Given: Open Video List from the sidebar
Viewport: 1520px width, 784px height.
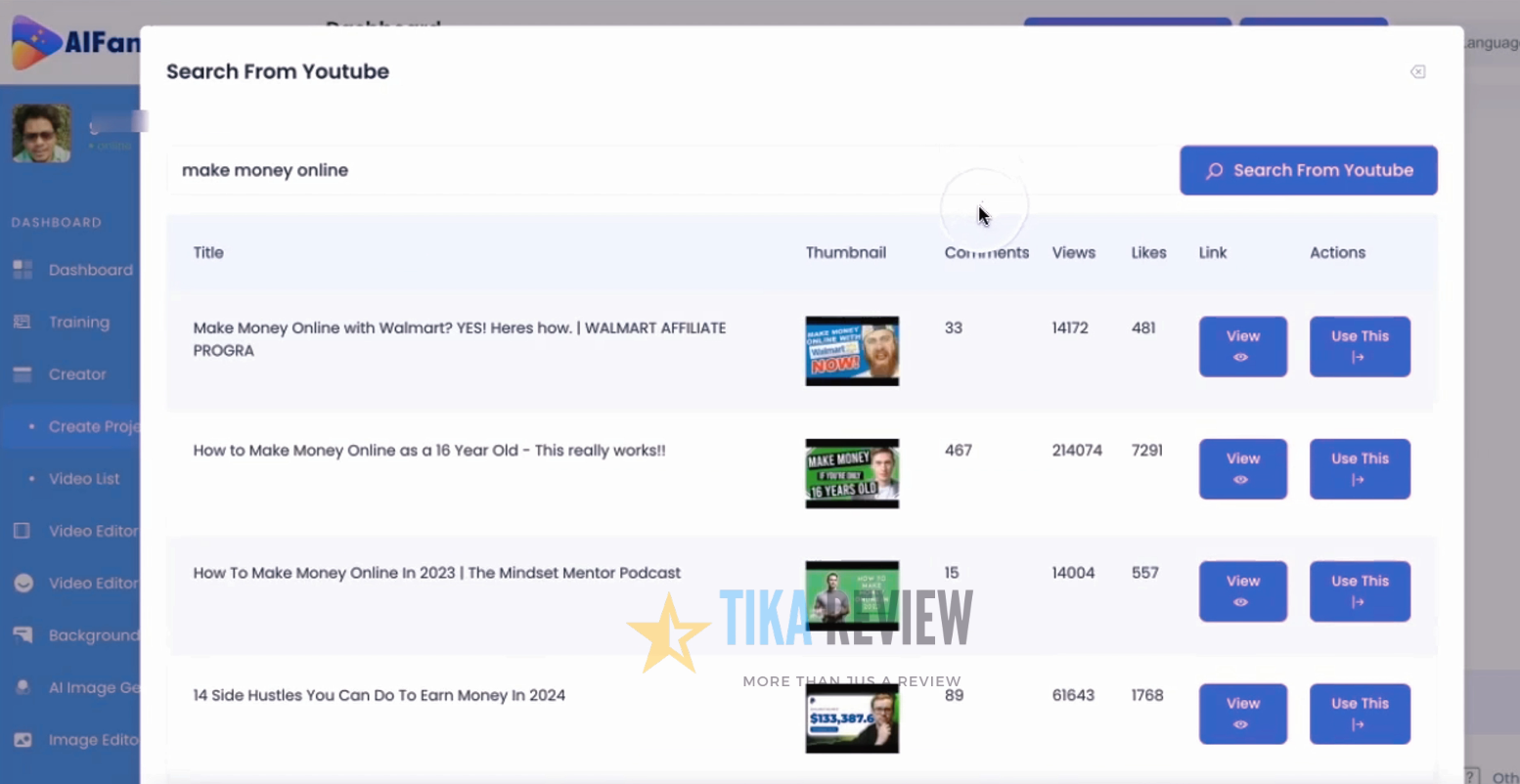Looking at the screenshot, I should coord(86,479).
